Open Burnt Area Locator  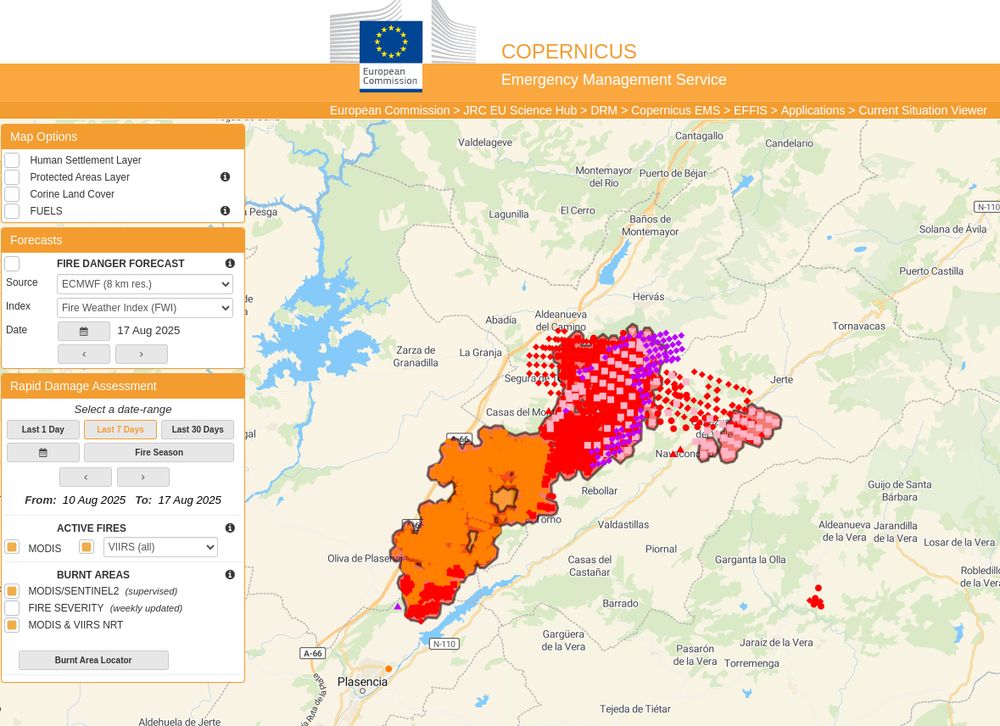coord(94,660)
